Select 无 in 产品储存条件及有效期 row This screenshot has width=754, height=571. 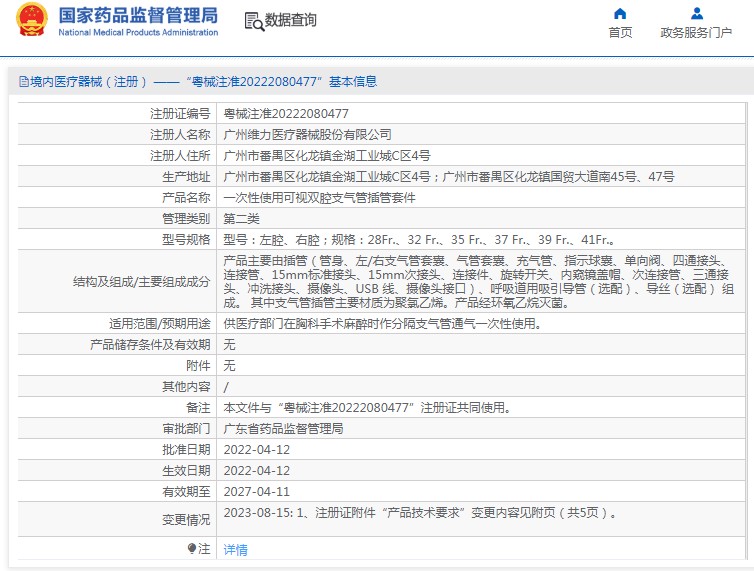pyautogui.click(x=229, y=344)
